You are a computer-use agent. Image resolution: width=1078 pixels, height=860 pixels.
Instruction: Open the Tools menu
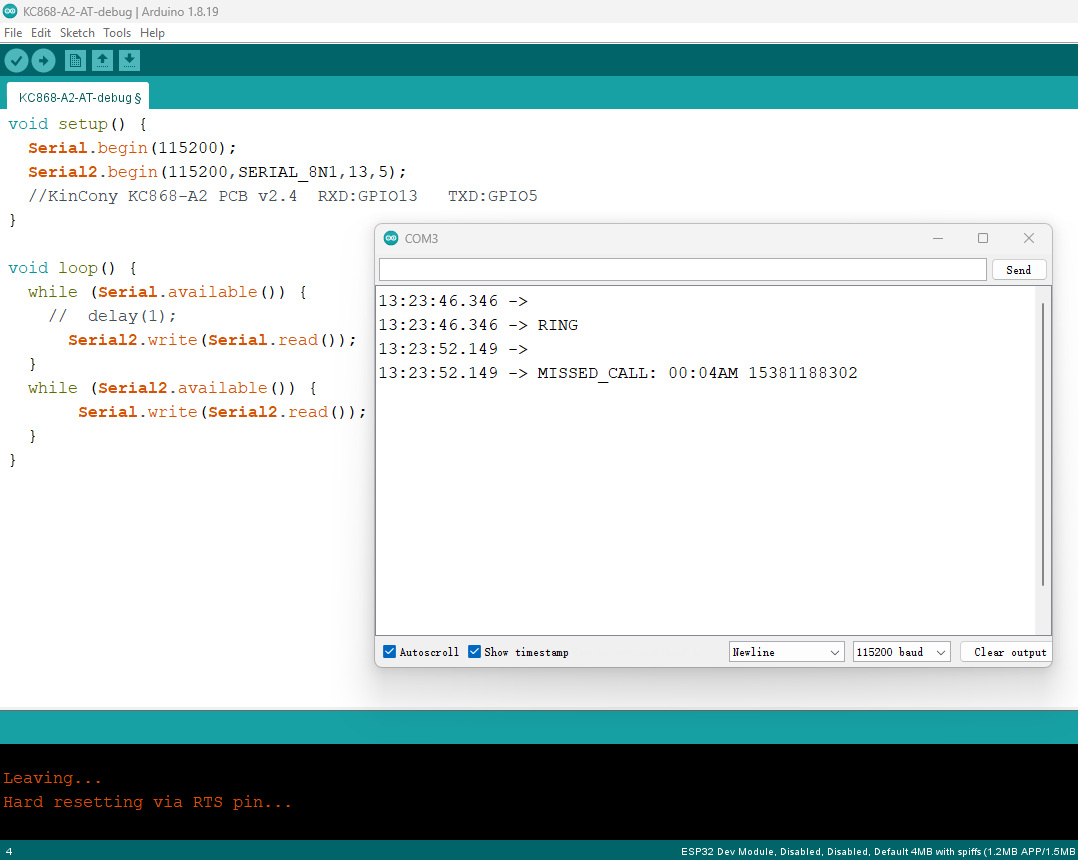pyautogui.click(x=117, y=33)
